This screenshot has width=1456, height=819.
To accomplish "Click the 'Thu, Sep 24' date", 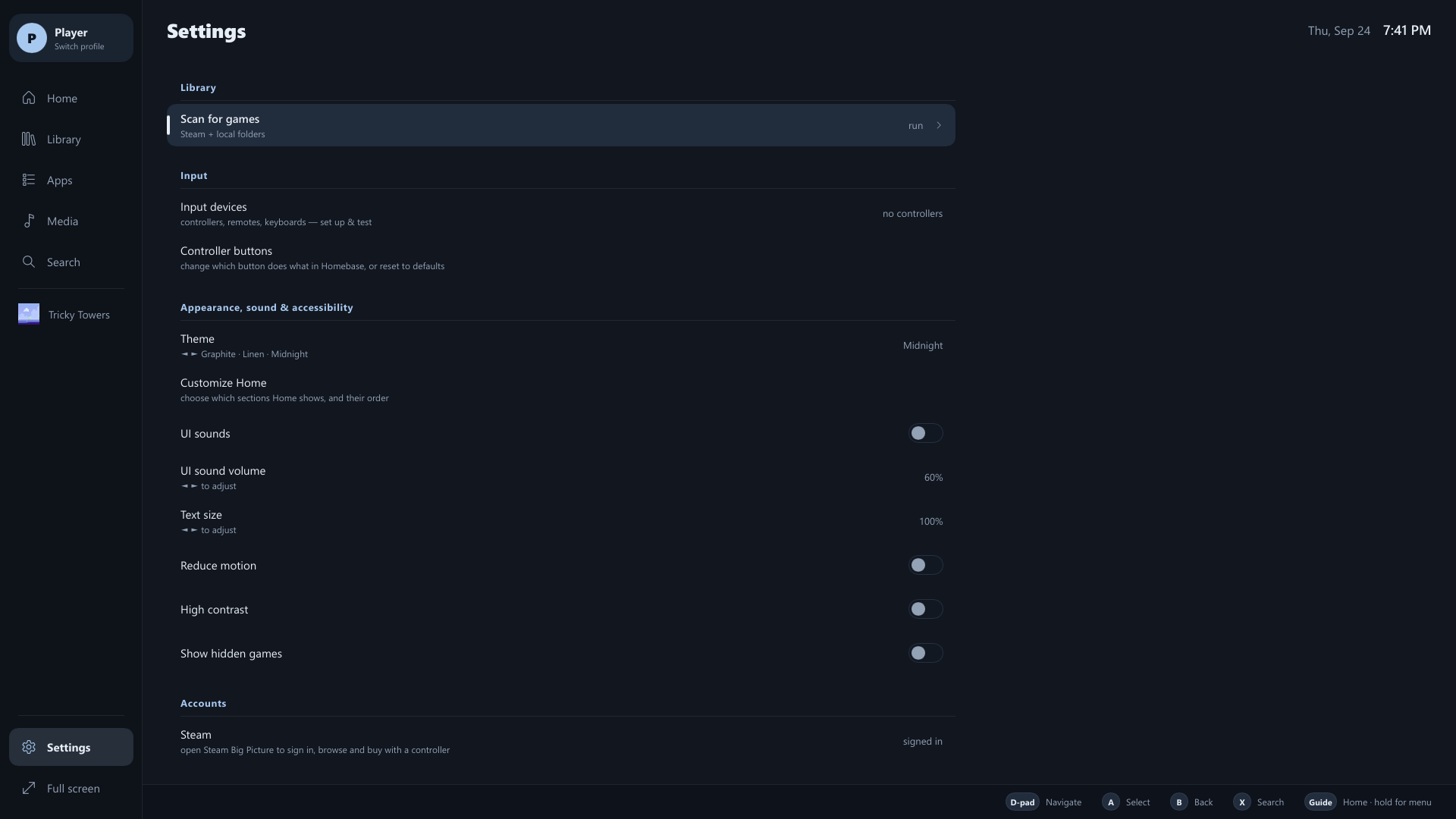I will coord(1339,31).
